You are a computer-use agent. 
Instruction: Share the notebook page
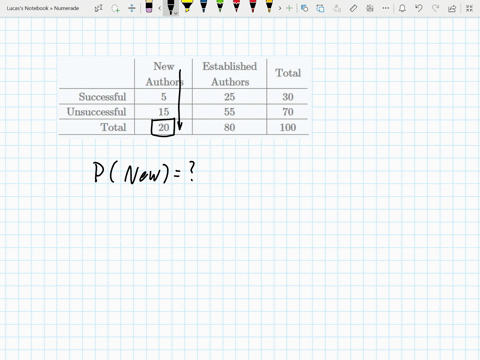tap(452, 8)
